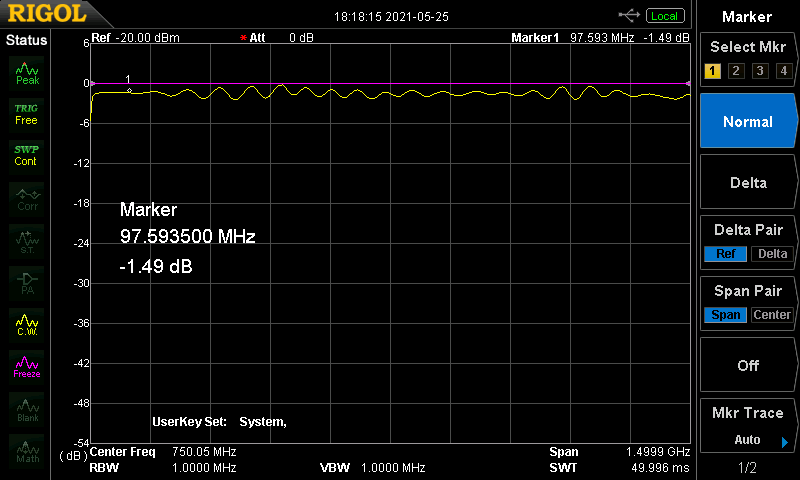Click the SWP Cont sweep icon
Viewport: 800px width, 480px height.
(27, 156)
